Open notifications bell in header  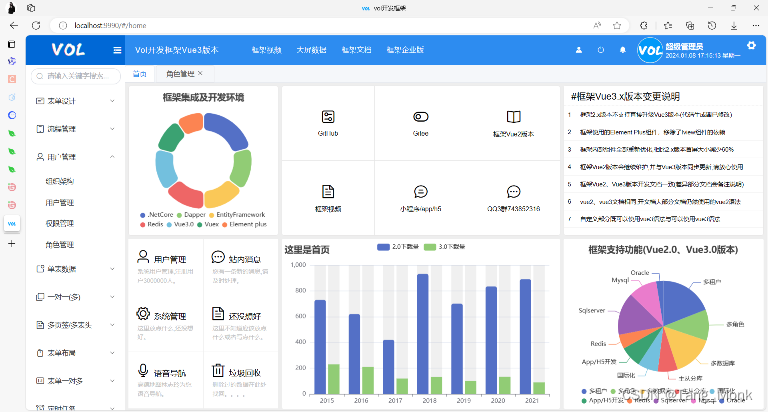point(623,50)
